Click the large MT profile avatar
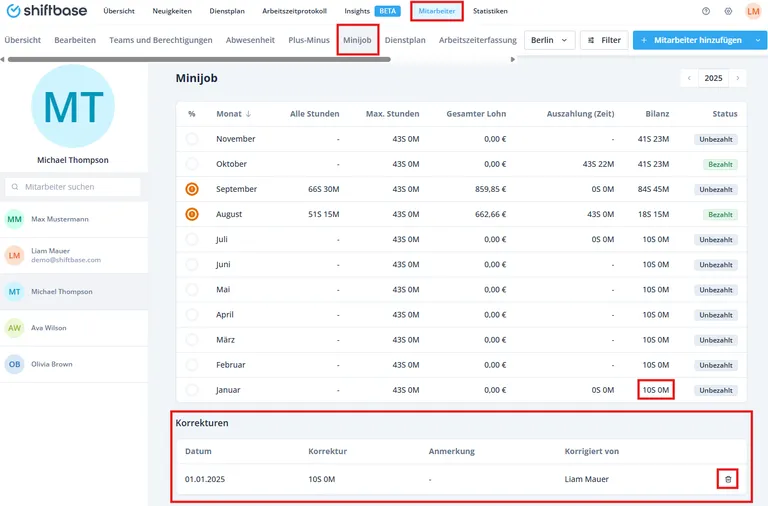Image resolution: width=768 pixels, height=506 pixels. pyautogui.click(x=73, y=106)
